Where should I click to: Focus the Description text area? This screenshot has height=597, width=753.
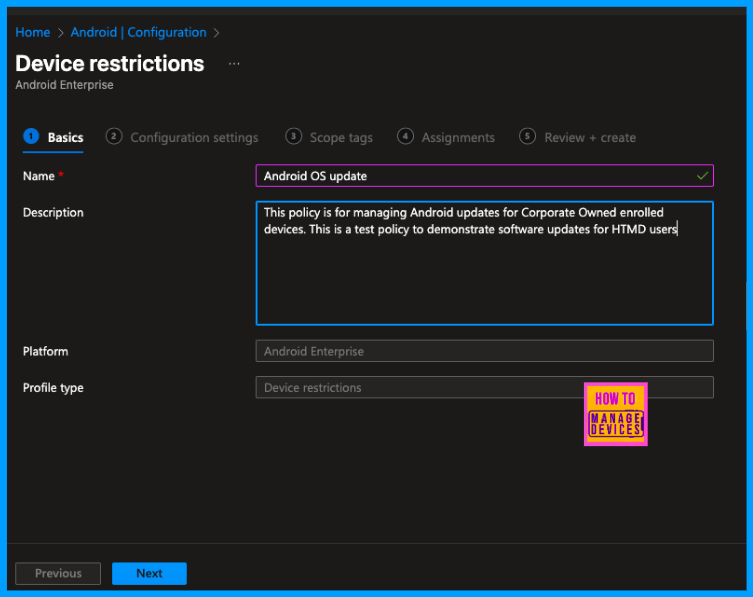pos(485,263)
